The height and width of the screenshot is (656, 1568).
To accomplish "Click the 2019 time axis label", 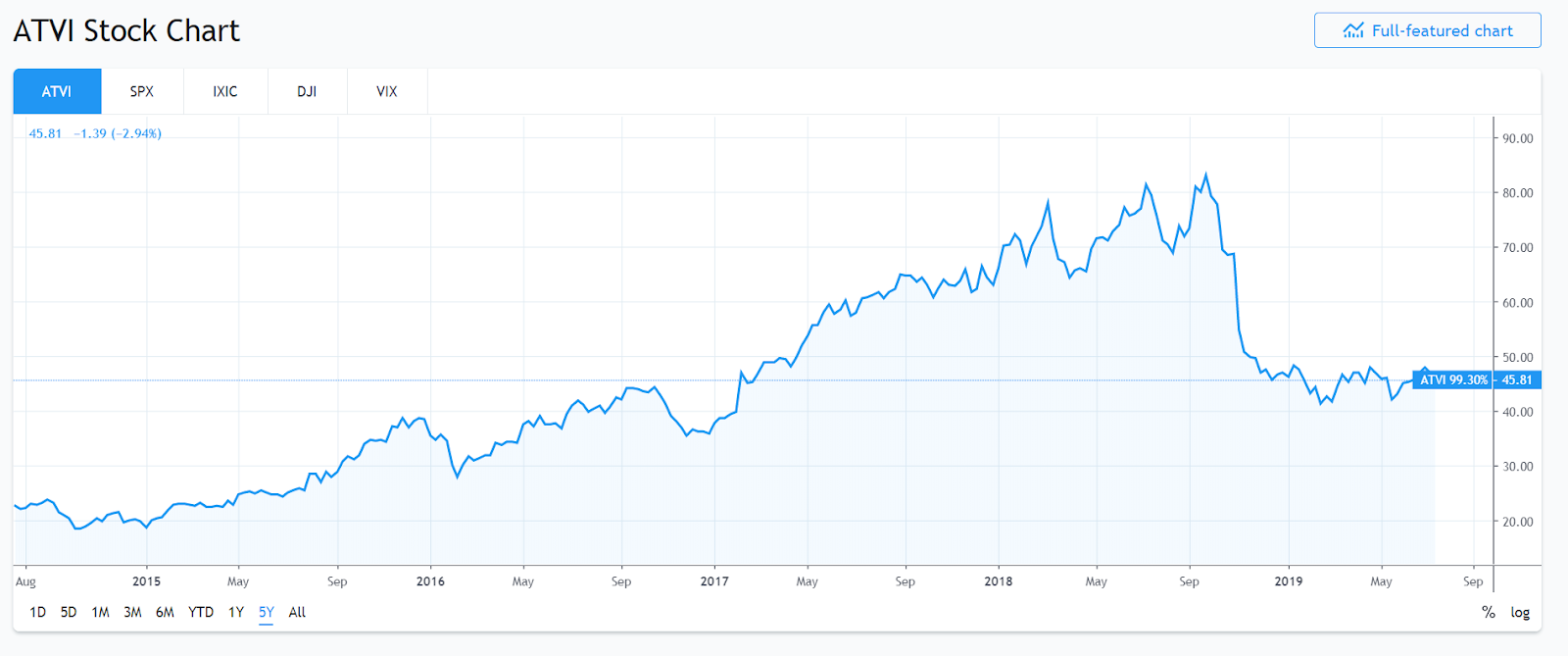I will click(1289, 581).
